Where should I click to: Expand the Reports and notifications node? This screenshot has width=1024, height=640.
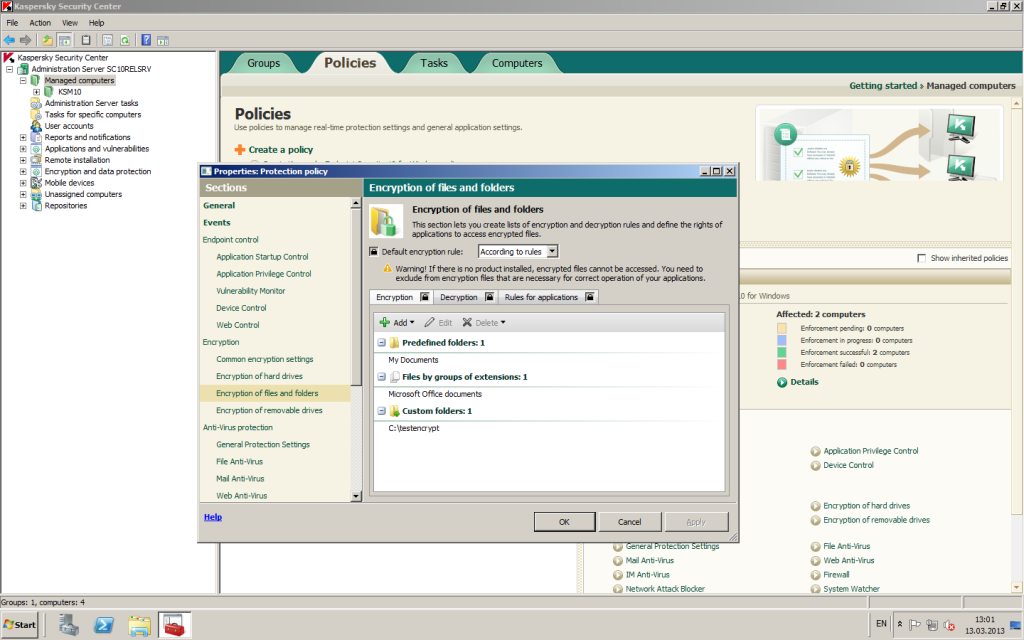(23, 137)
